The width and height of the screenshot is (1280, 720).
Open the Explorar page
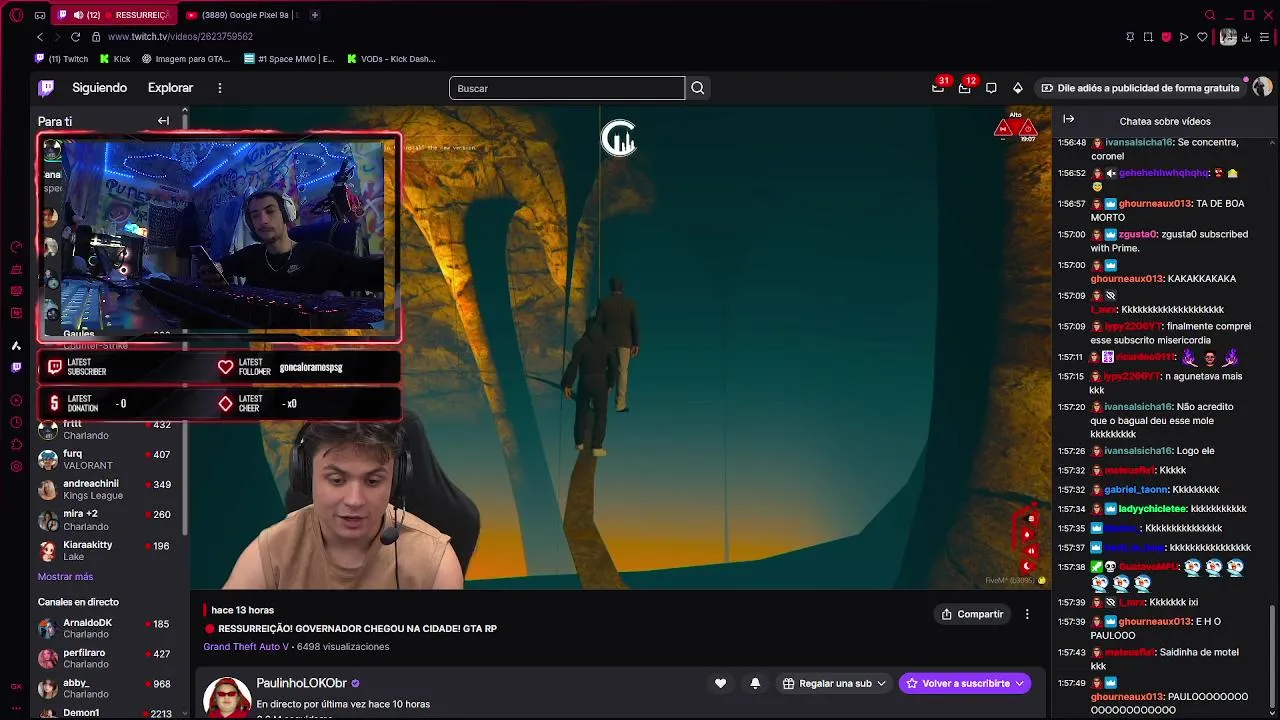(170, 88)
